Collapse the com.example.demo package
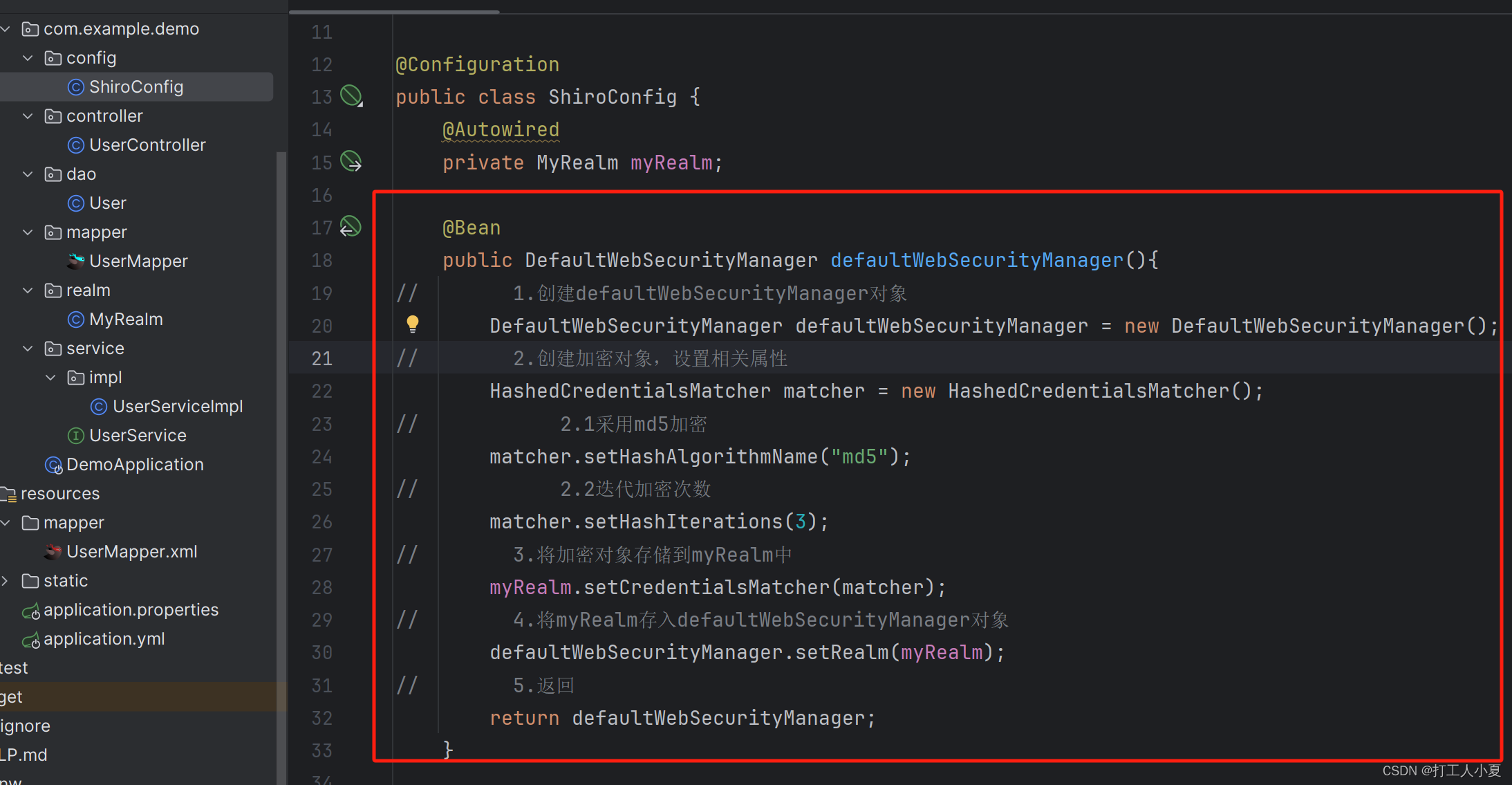Screen dimensions: 1512x785 [x=6, y=29]
